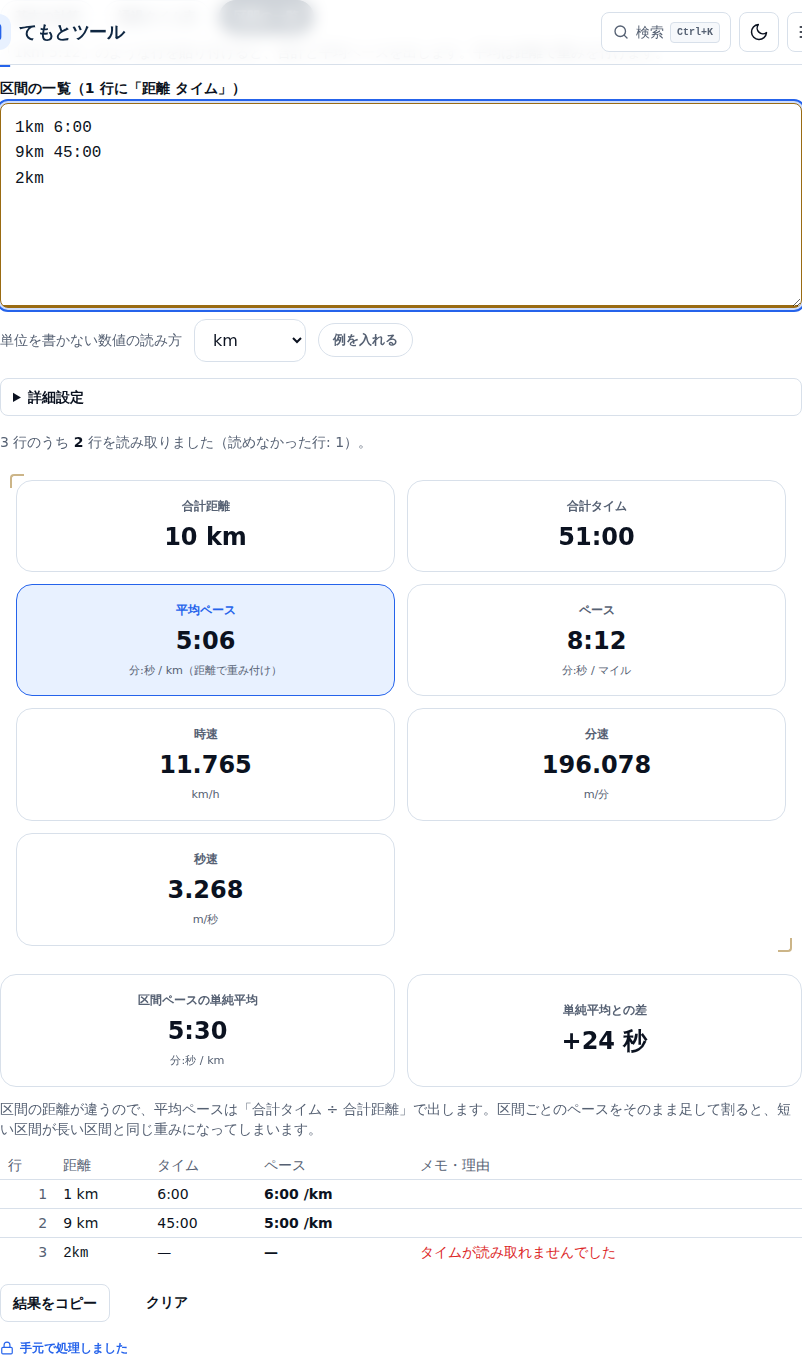Select the 合計タイム 51:00 card
The image size is (802, 1363).
tap(596, 526)
